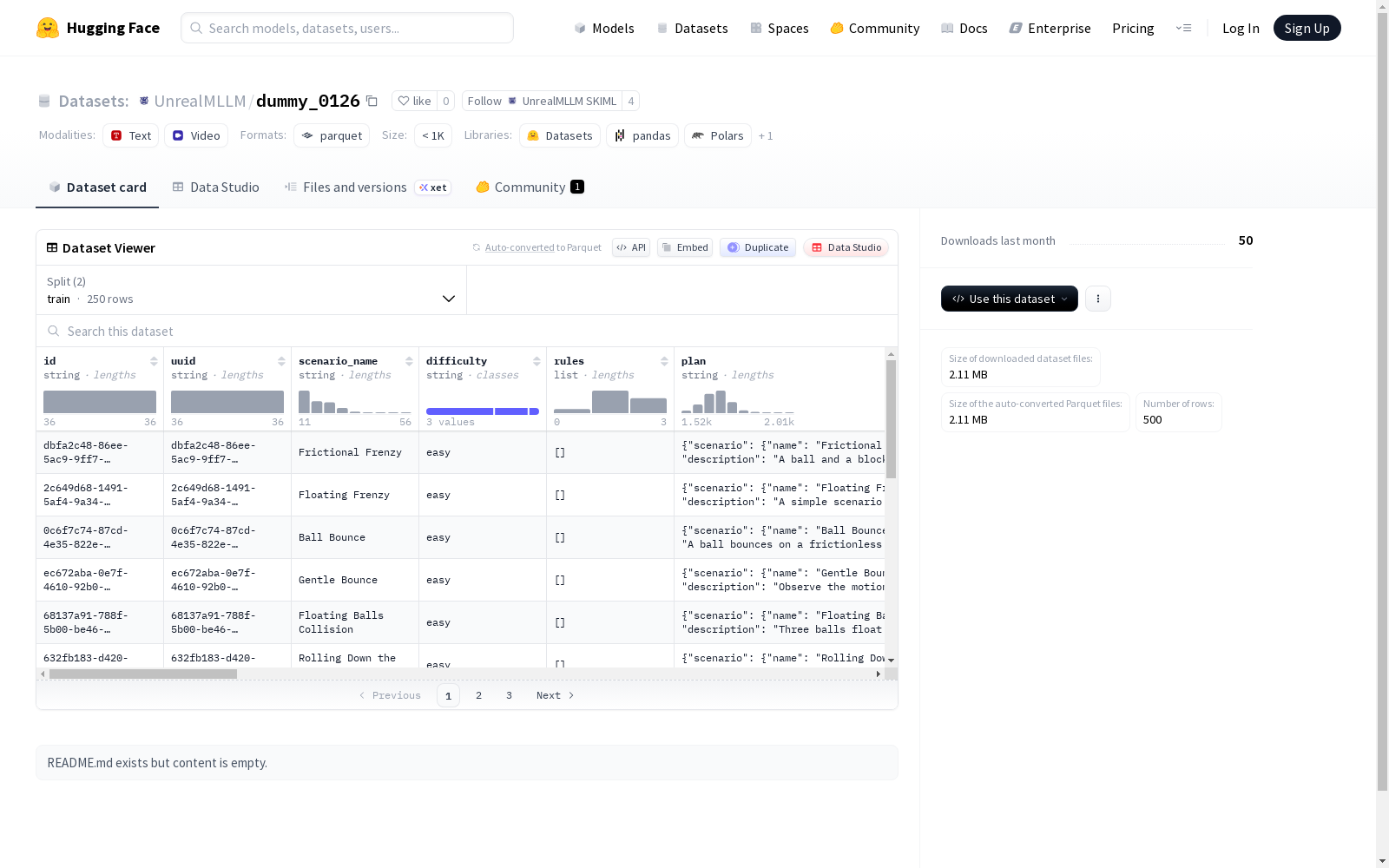
Task: Open Datasets in the top navigation
Action: (x=692, y=28)
